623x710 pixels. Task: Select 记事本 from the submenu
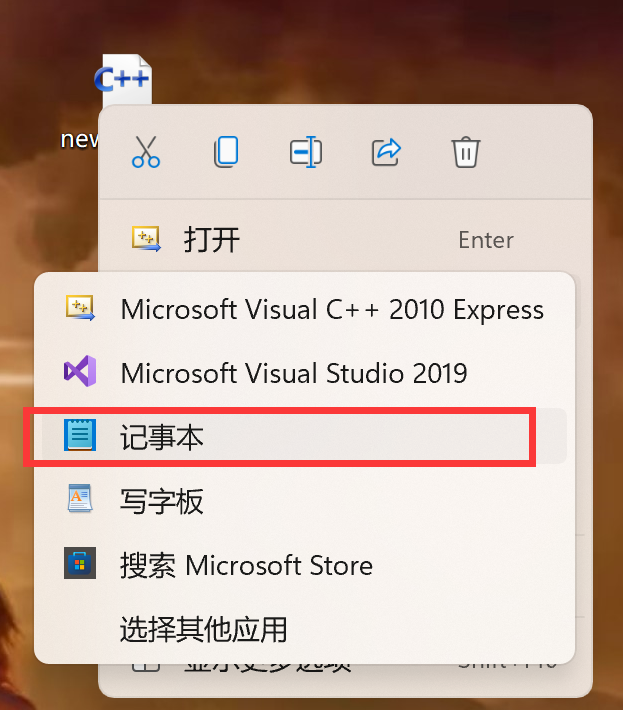[304, 437]
